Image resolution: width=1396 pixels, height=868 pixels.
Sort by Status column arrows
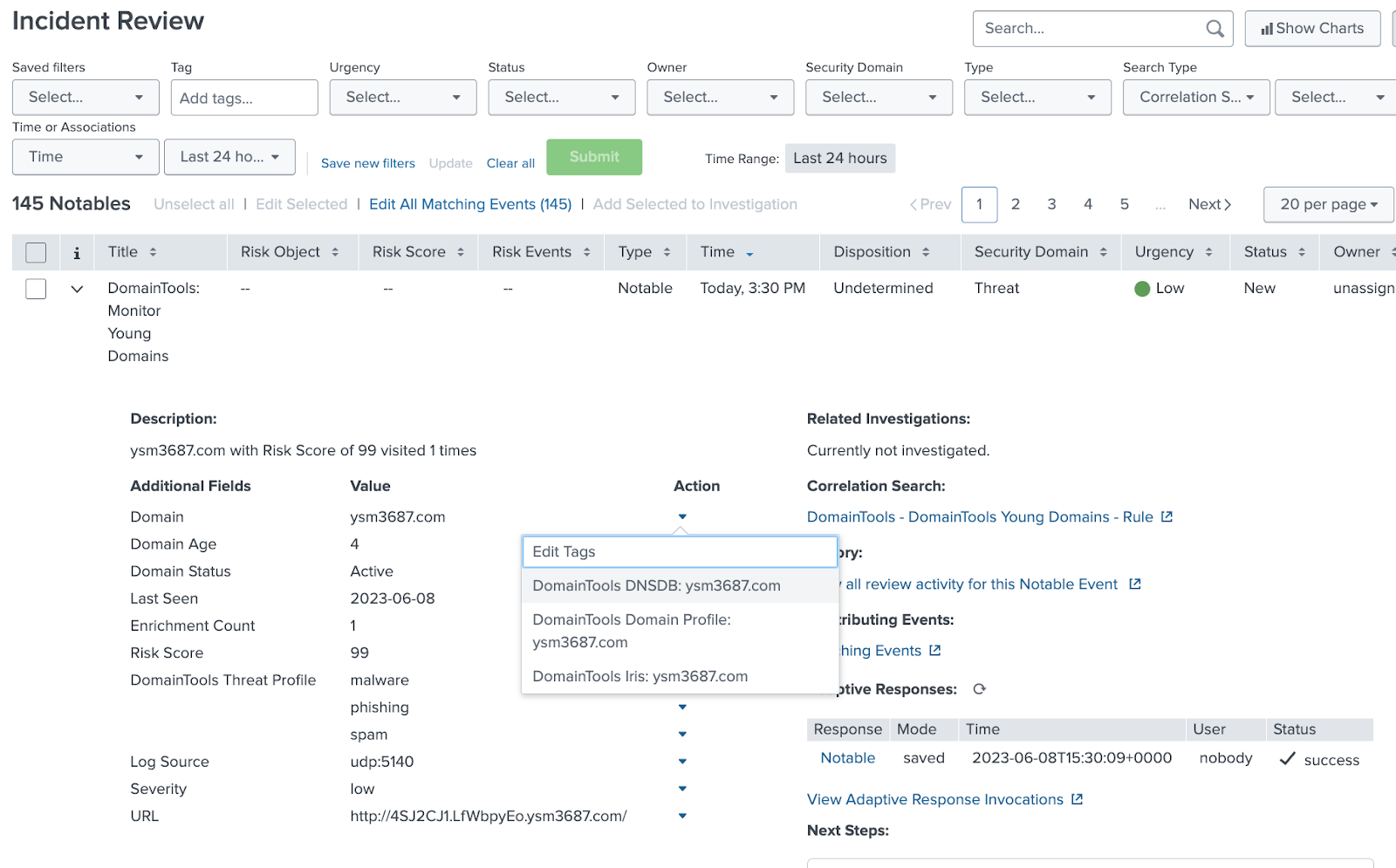click(x=1302, y=252)
